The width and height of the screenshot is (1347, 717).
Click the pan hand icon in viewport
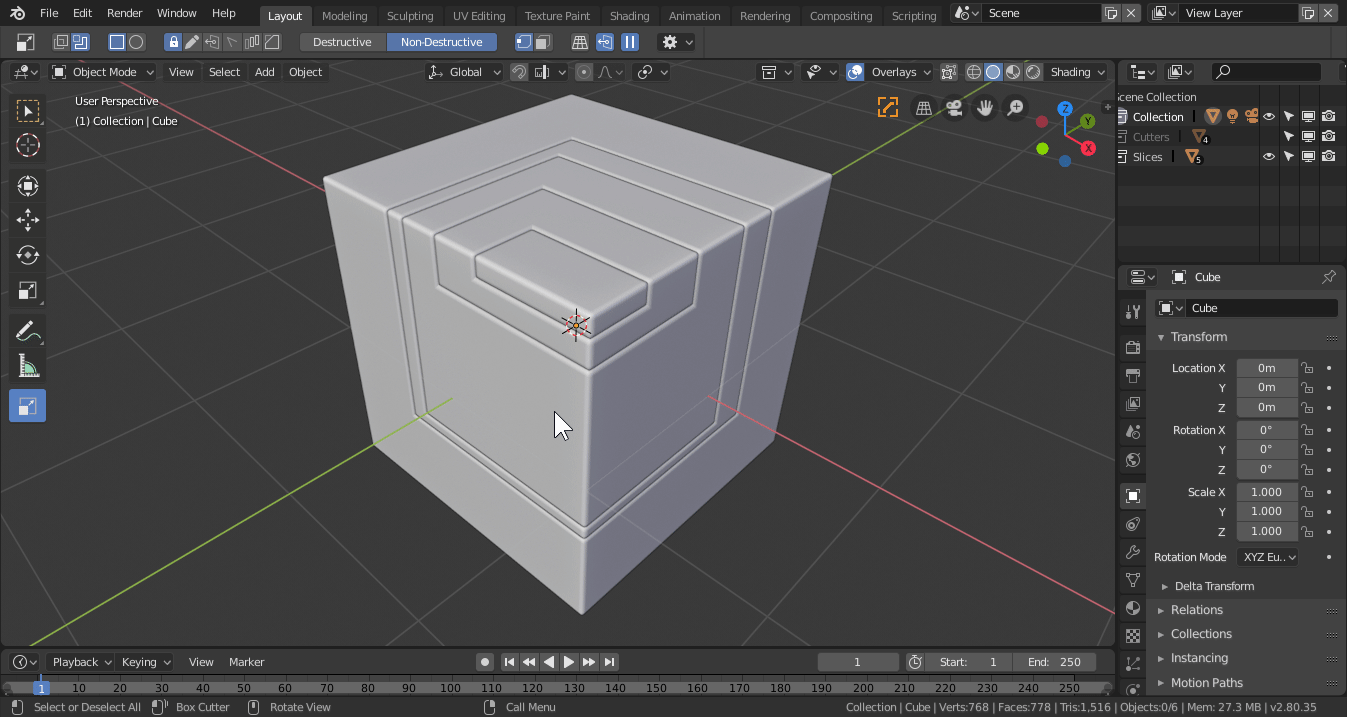(x=984, y=108)
